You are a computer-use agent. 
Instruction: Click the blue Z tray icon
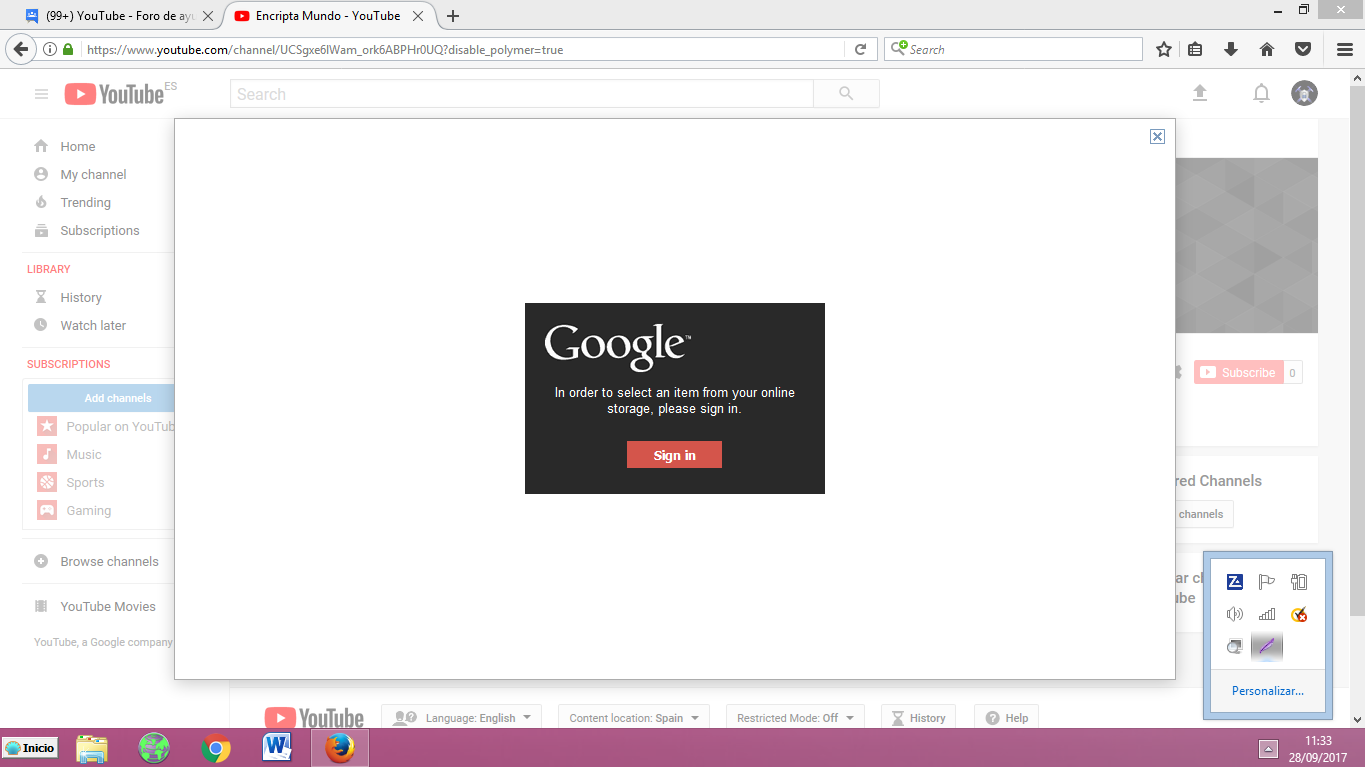(1235, 582)
